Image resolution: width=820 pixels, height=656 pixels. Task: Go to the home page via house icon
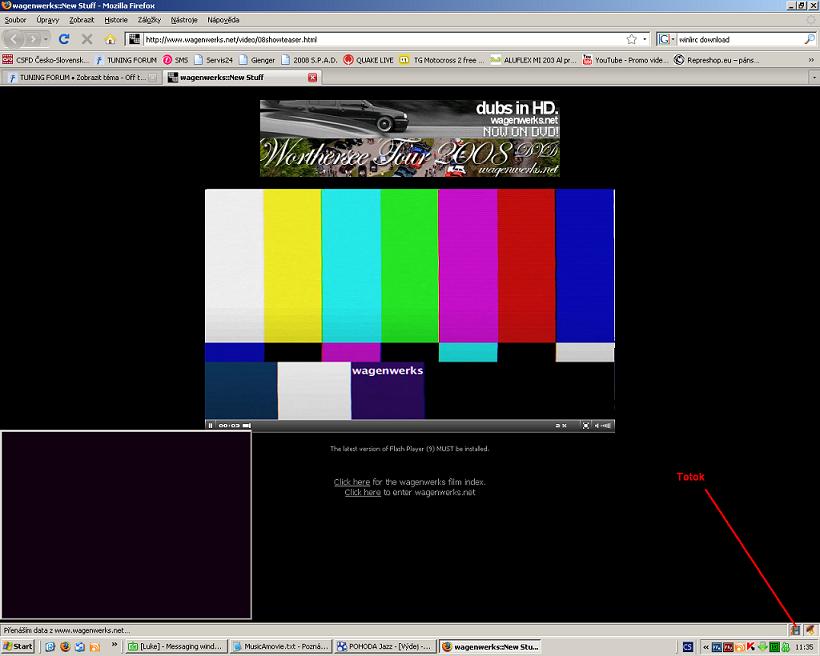coord(110,39)
